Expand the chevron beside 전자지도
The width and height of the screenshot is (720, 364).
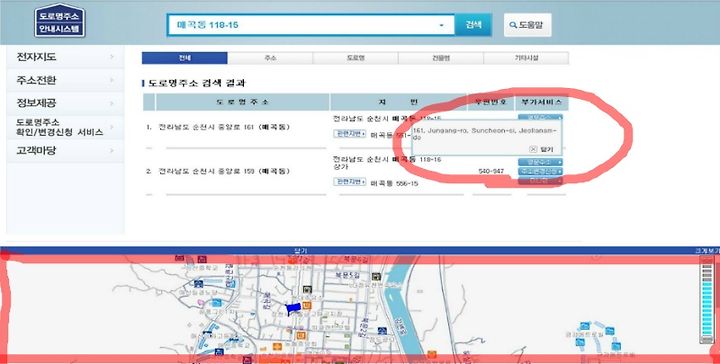pyautogui.click(x=112, y=57)
